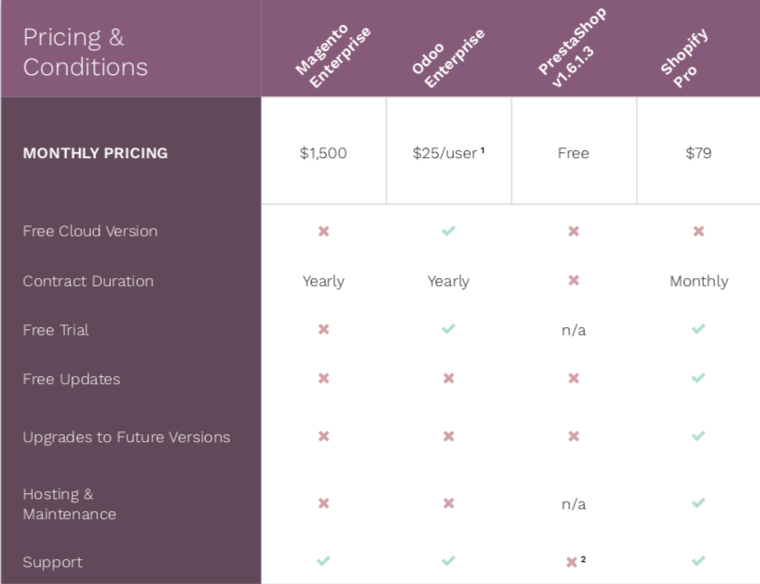Click the check mark for Odoo Free Trial
Viewport: 760px width, 584px height.
coord(448,329)
